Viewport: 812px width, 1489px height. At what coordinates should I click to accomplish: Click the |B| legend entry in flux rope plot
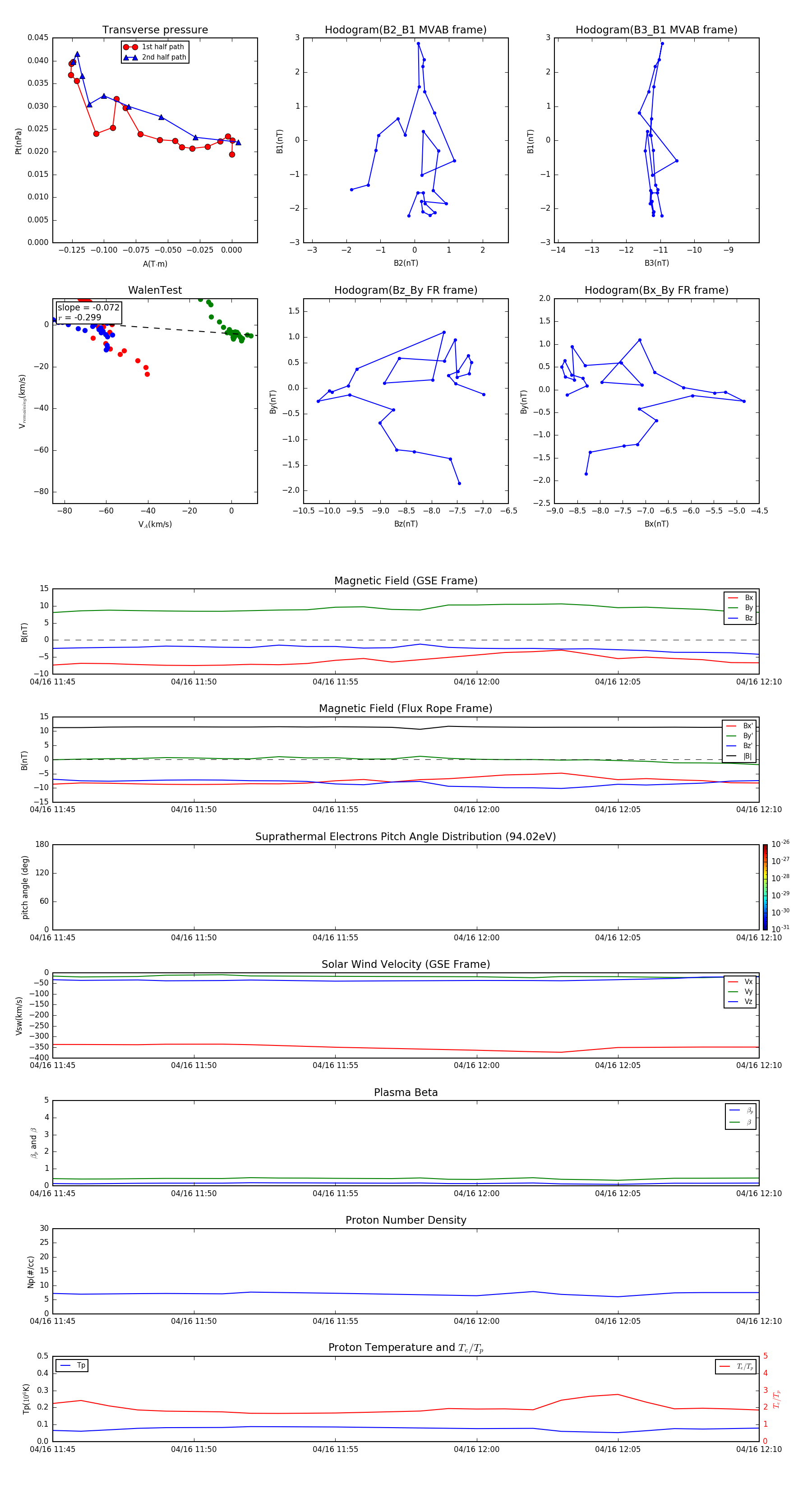click(x=739, y=757)
